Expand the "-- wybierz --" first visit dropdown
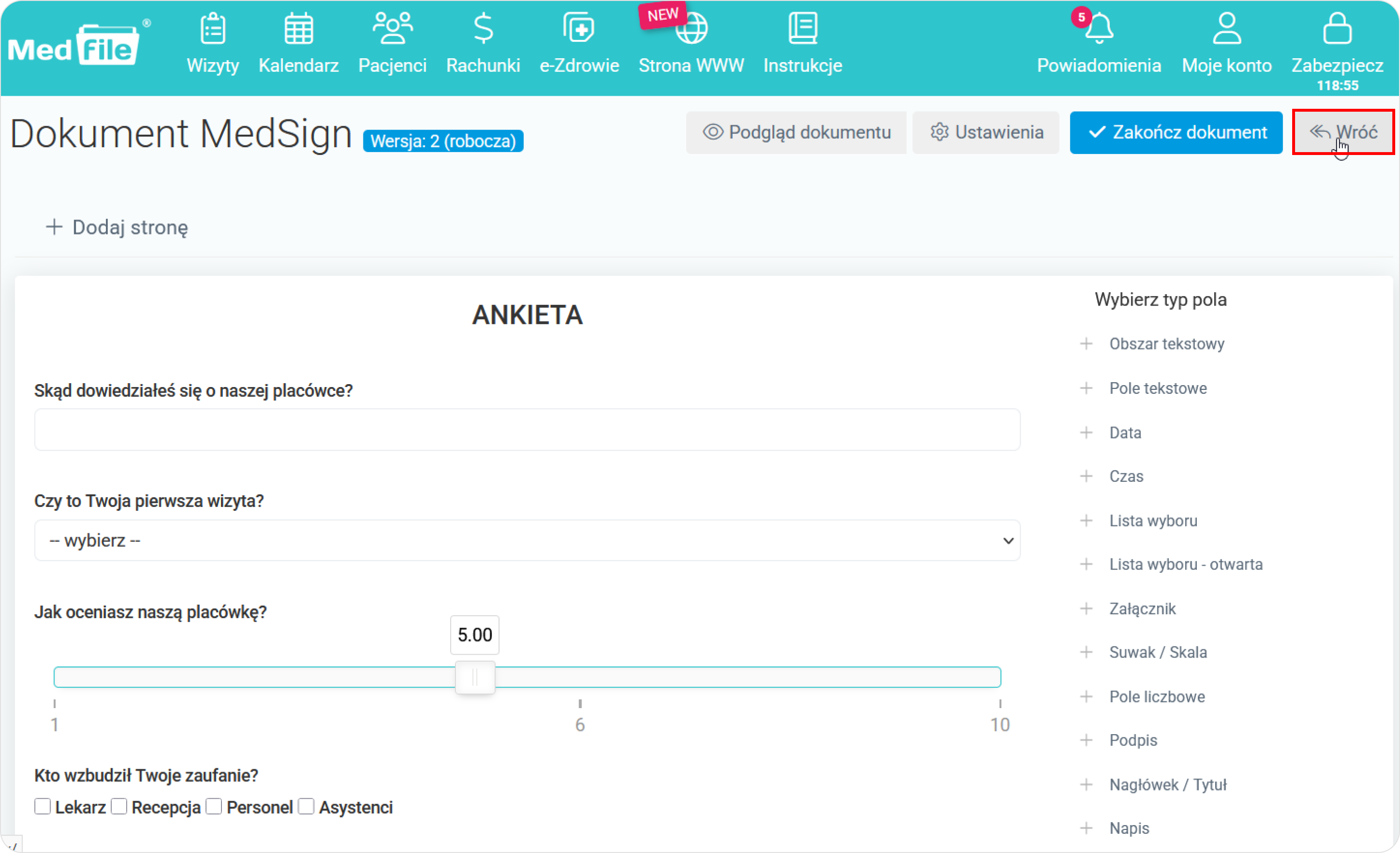This screenshot has height=853, width=1400. pyautogui.click(x=527, y=541)
